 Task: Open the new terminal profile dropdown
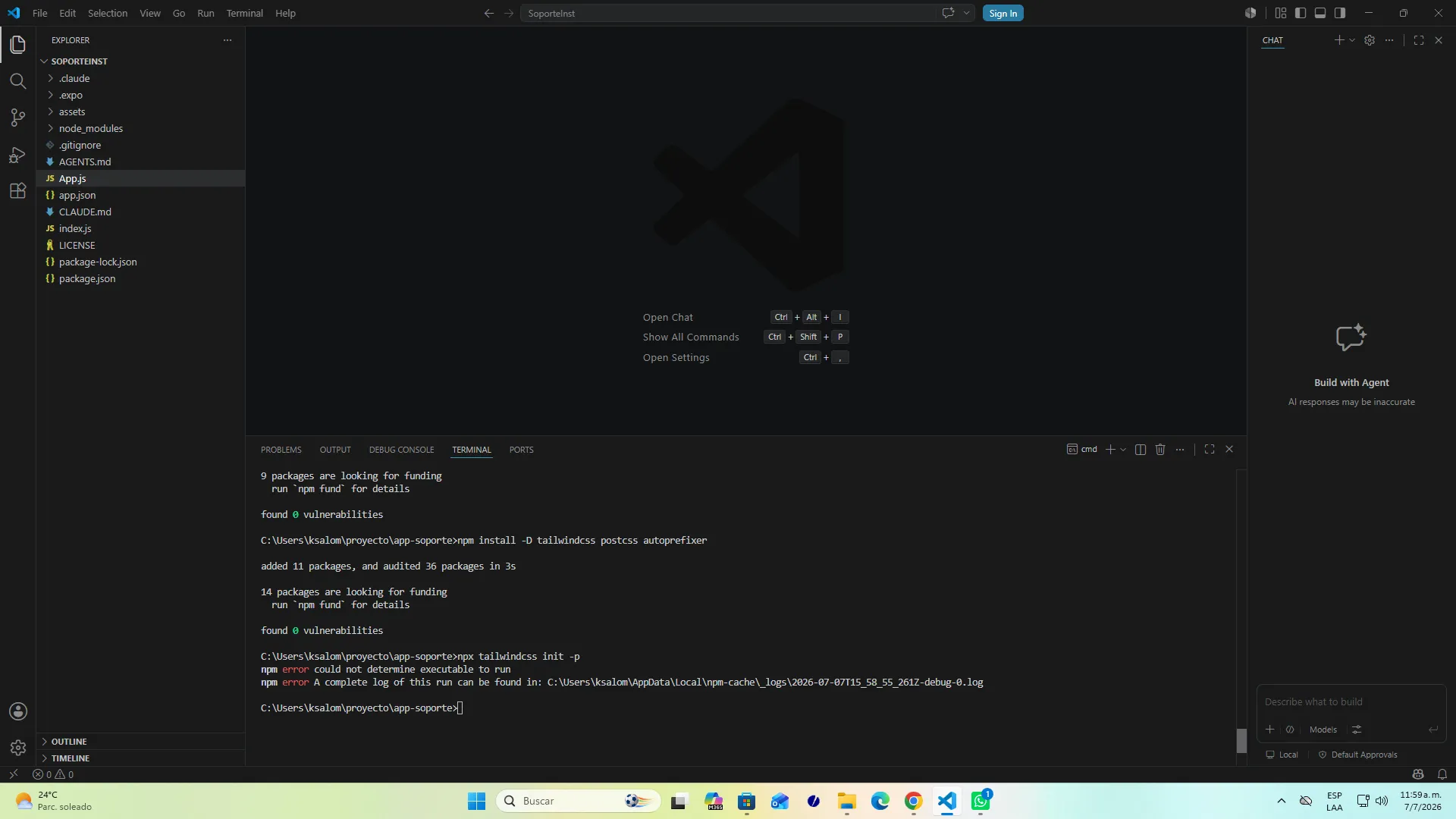1123,450
